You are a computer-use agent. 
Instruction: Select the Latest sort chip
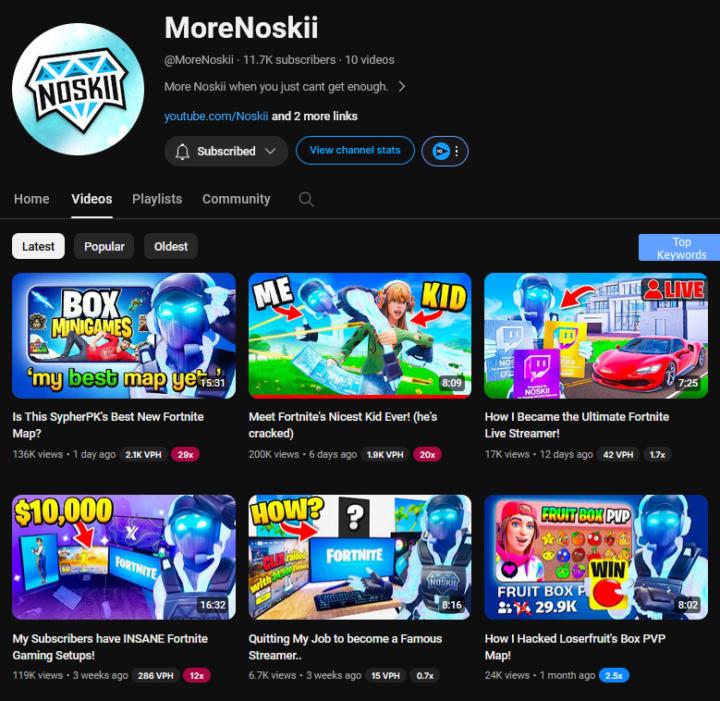pos(38,246)
